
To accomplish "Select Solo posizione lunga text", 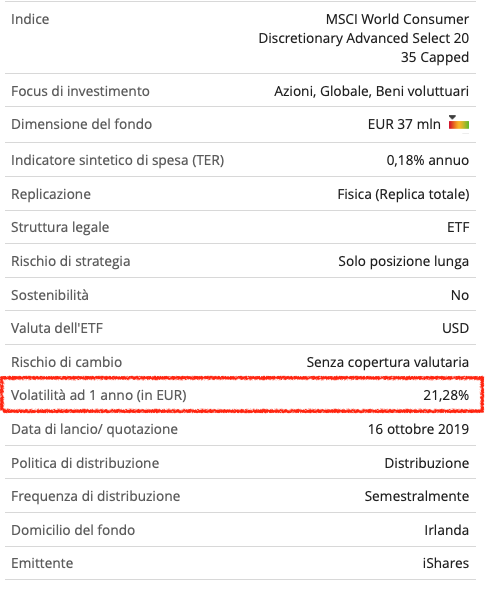I will [404, 261].
